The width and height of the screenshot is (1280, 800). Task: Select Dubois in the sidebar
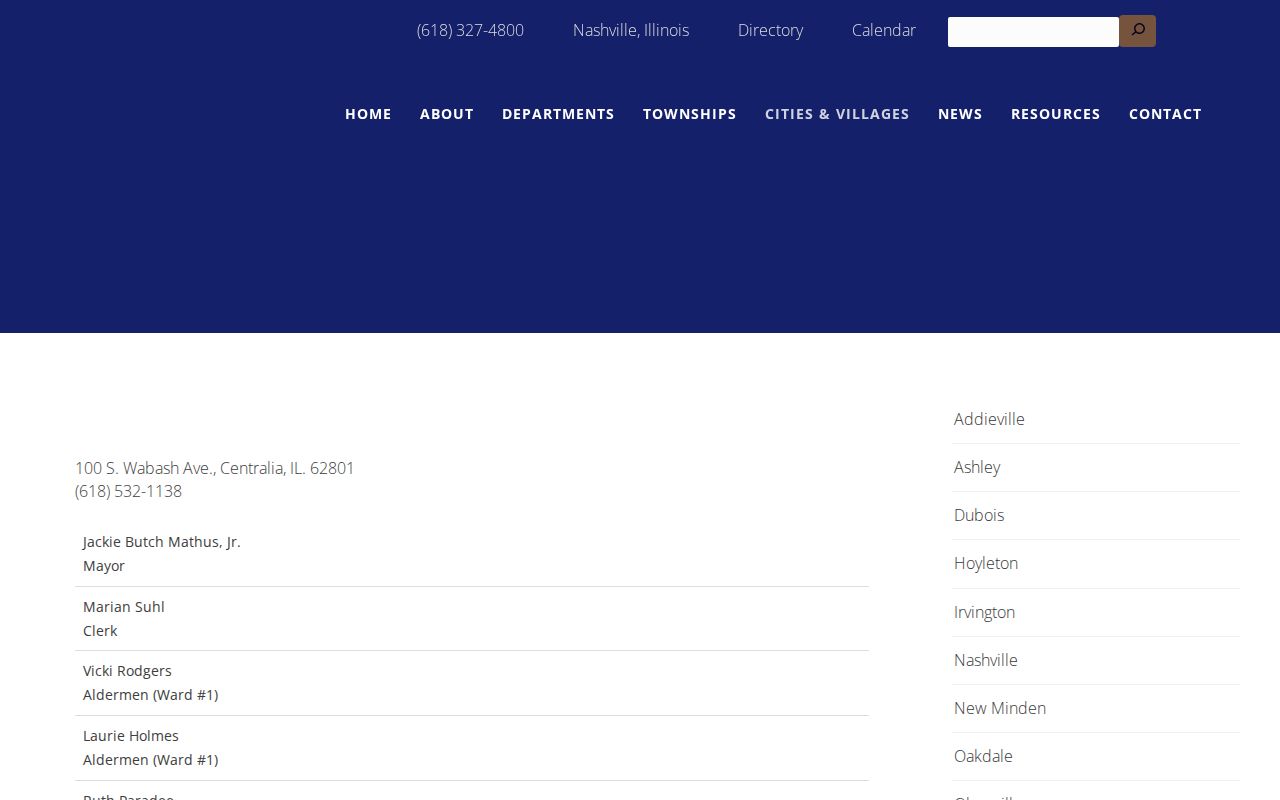point(979,515)
